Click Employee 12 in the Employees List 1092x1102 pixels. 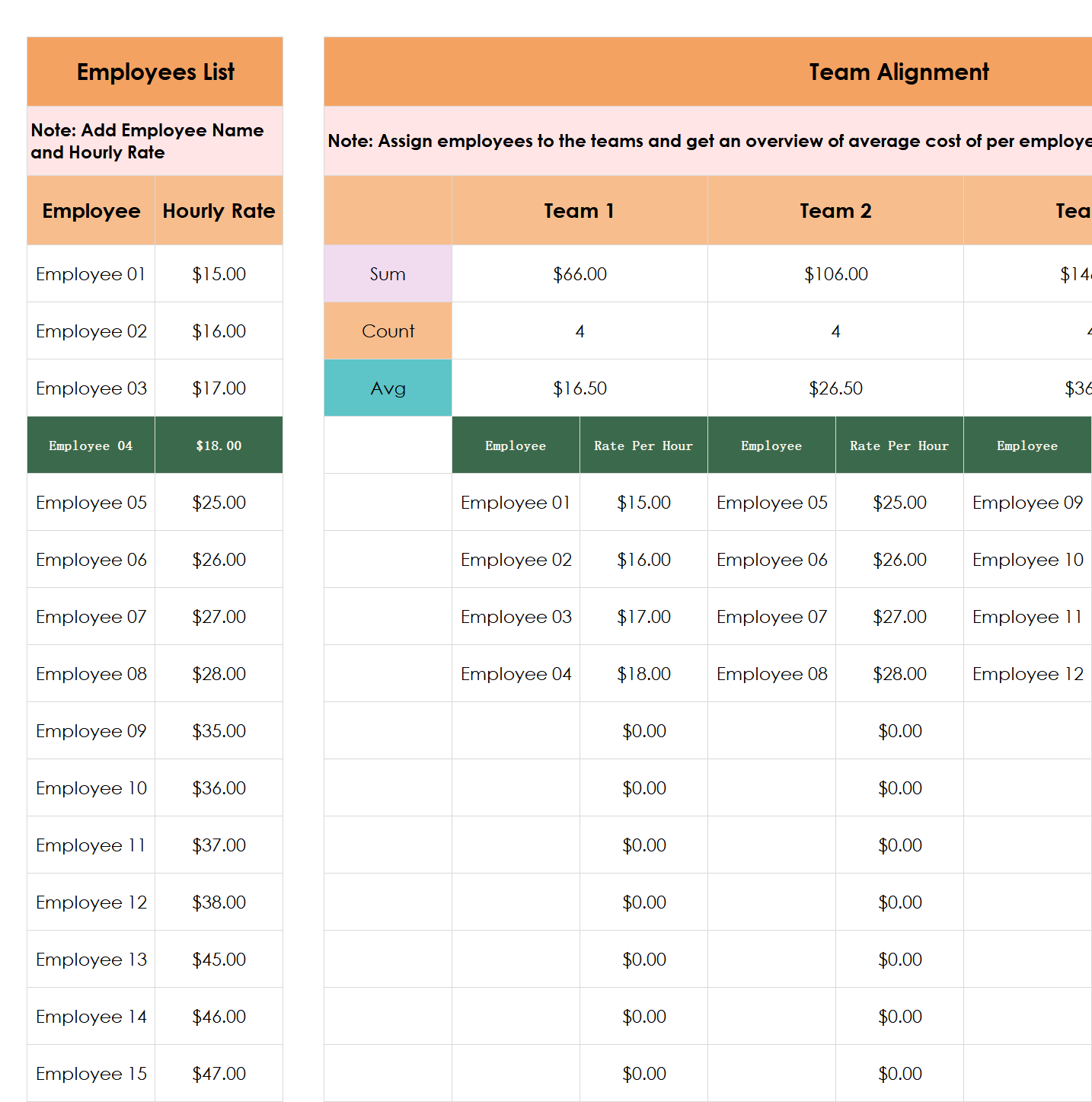[x=91, y=902]
